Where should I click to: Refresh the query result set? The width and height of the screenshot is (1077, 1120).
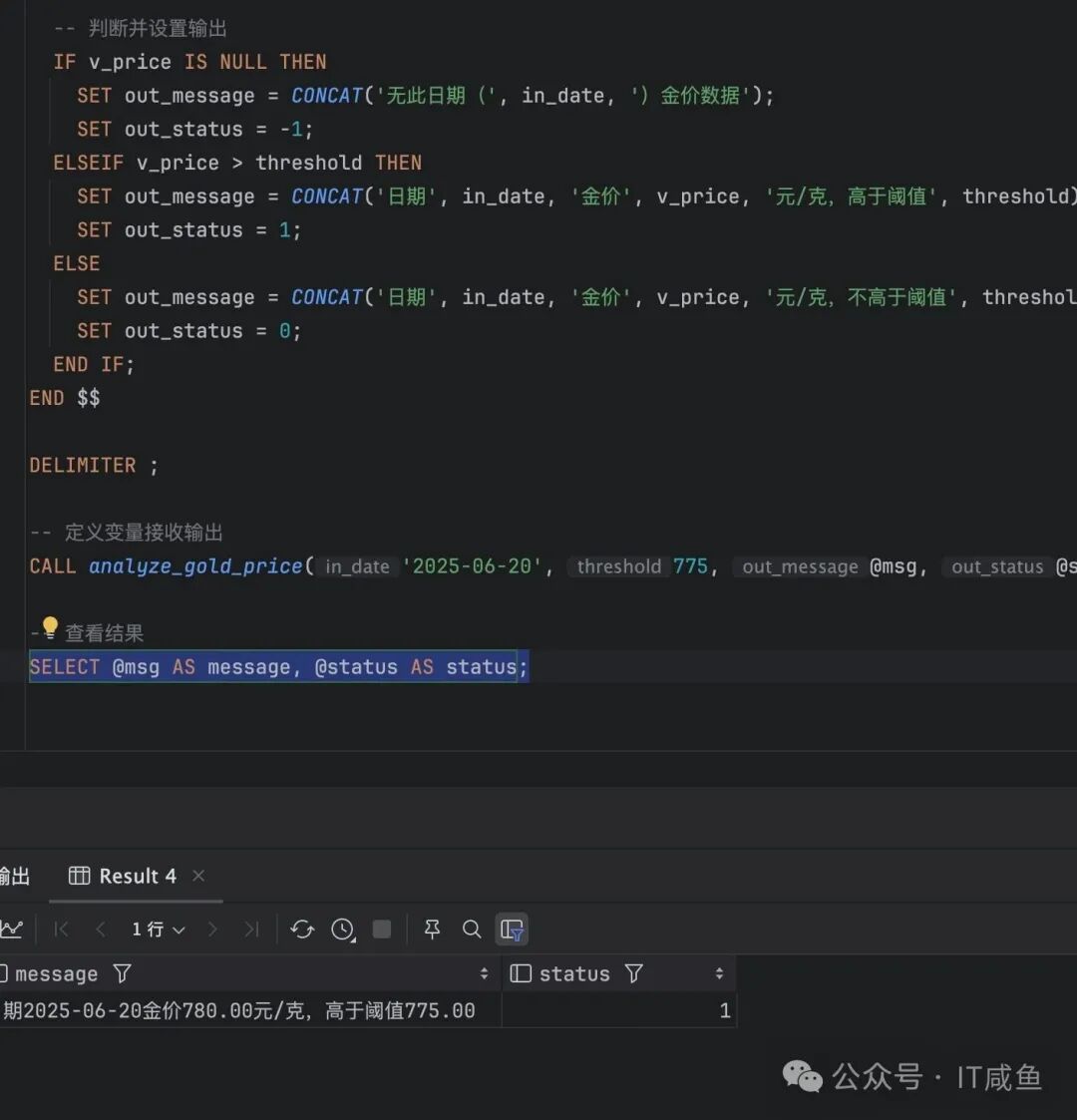[x=302, y=929]
